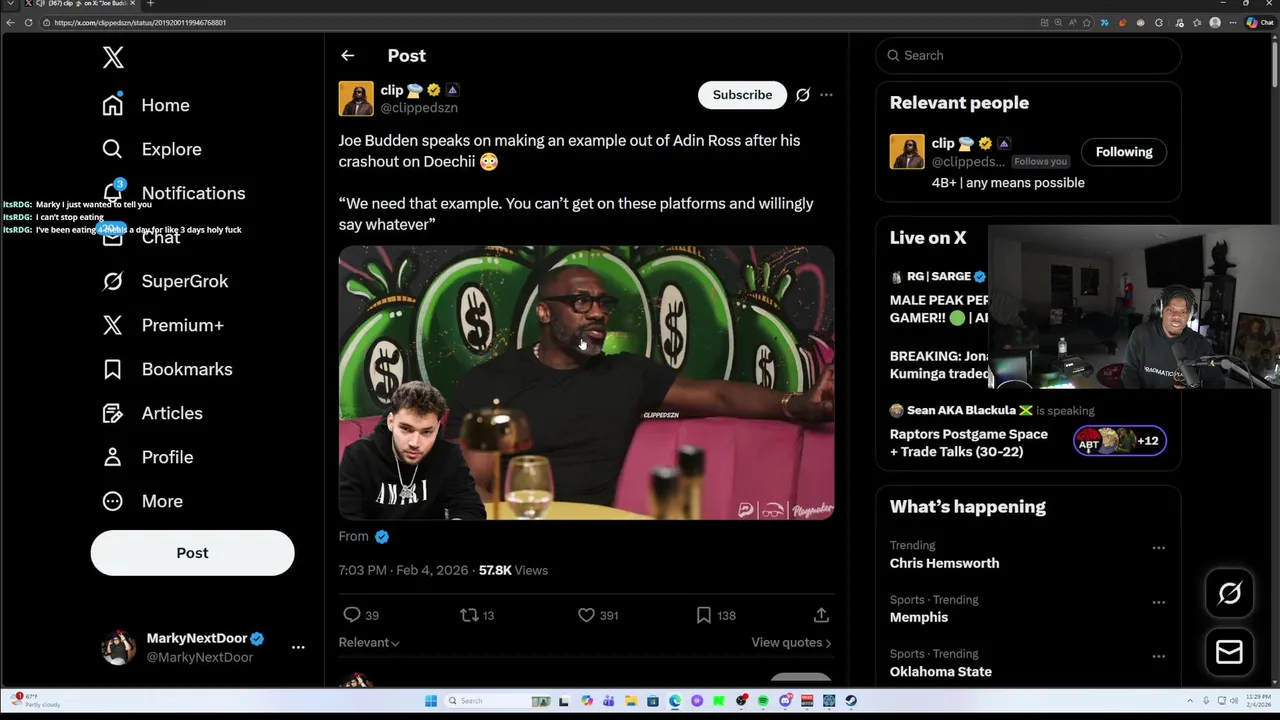Open View quotes link

[x=791, y=642]
